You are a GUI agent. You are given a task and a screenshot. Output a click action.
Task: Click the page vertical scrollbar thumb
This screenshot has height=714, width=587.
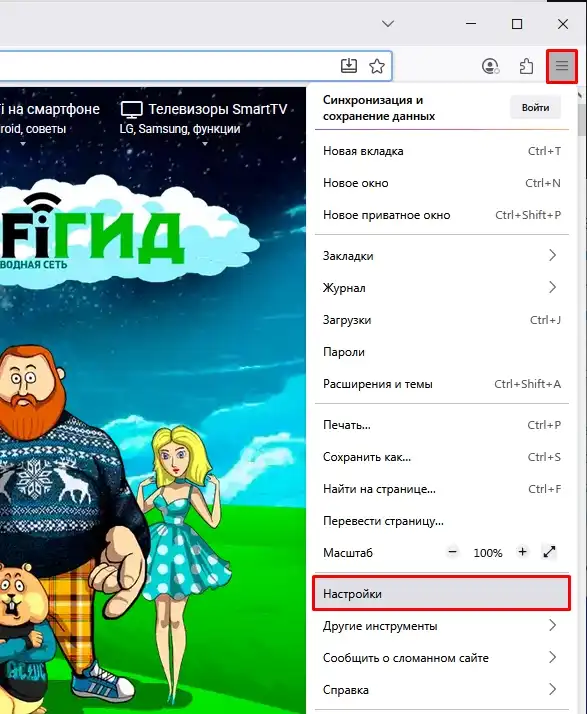[582, 119]
